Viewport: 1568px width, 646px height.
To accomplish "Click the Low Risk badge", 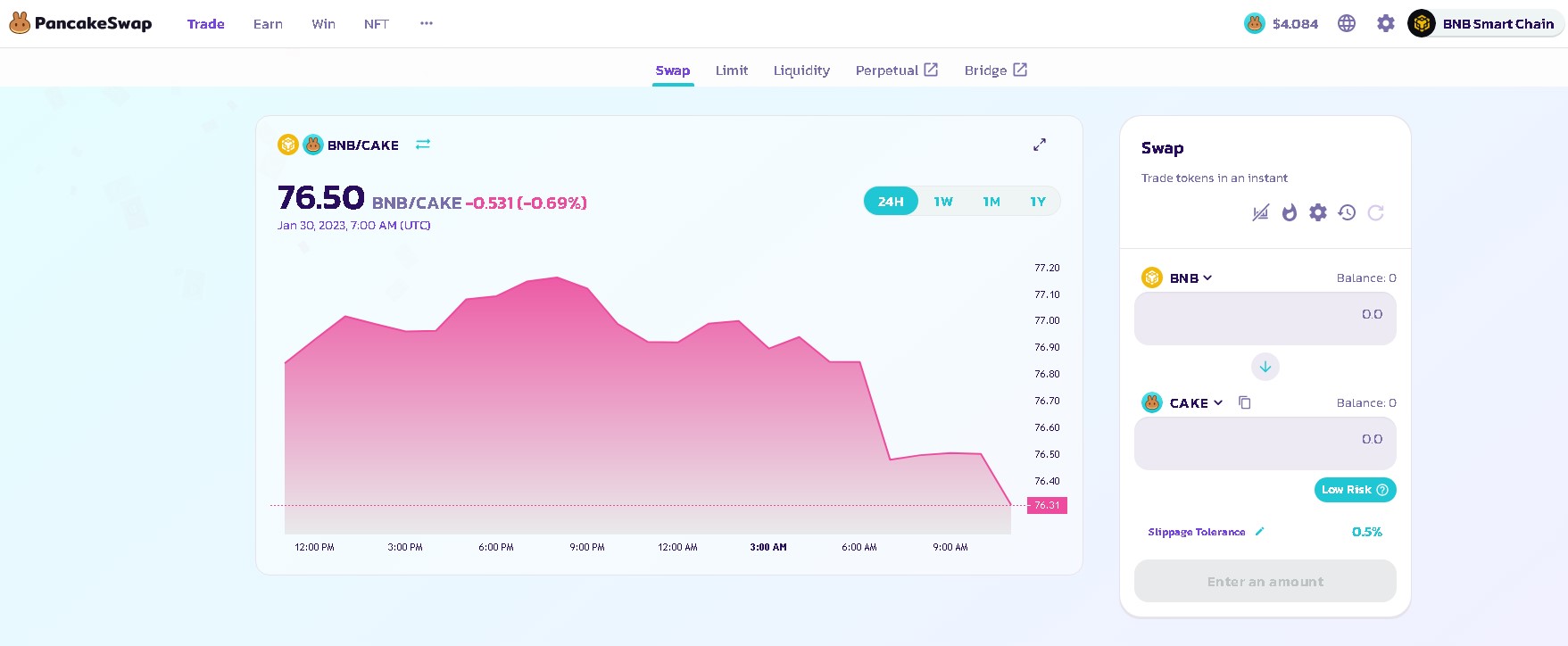I will click(1354, 490).
